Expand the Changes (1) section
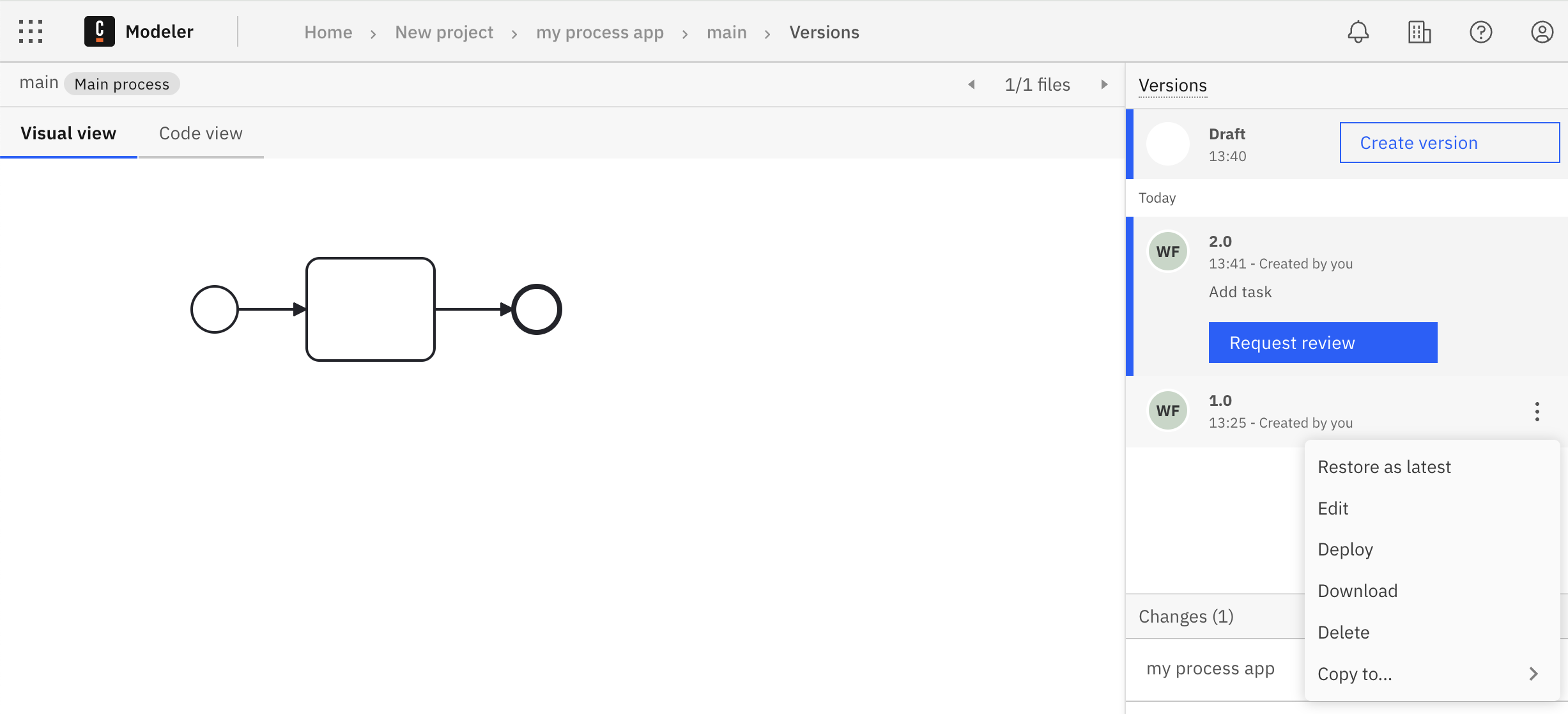This screenshot has width=1568, height=714. pyautogui.click(x=1186, y=616)
